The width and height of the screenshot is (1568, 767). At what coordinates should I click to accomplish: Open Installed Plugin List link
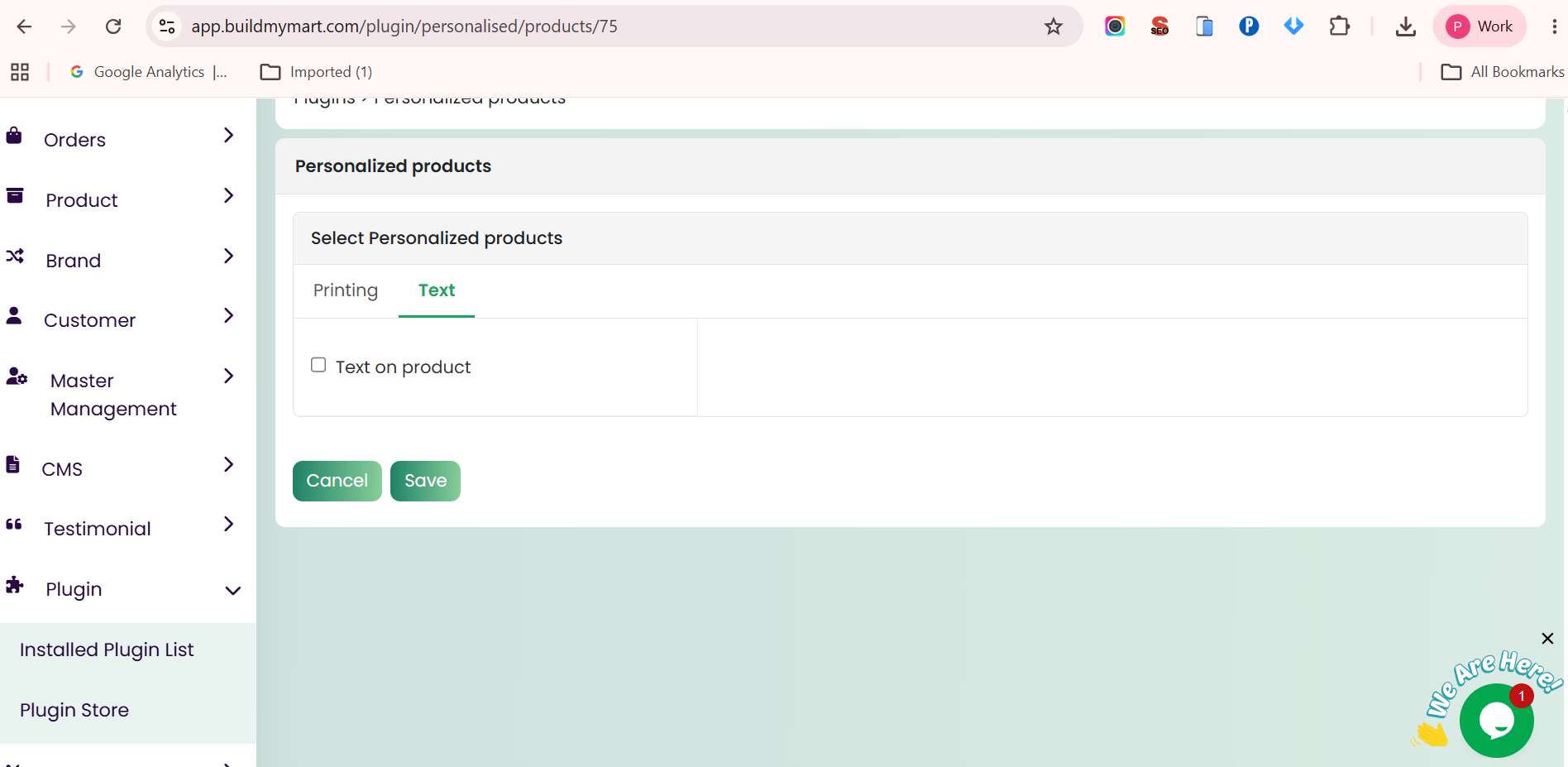click(107, 650)
